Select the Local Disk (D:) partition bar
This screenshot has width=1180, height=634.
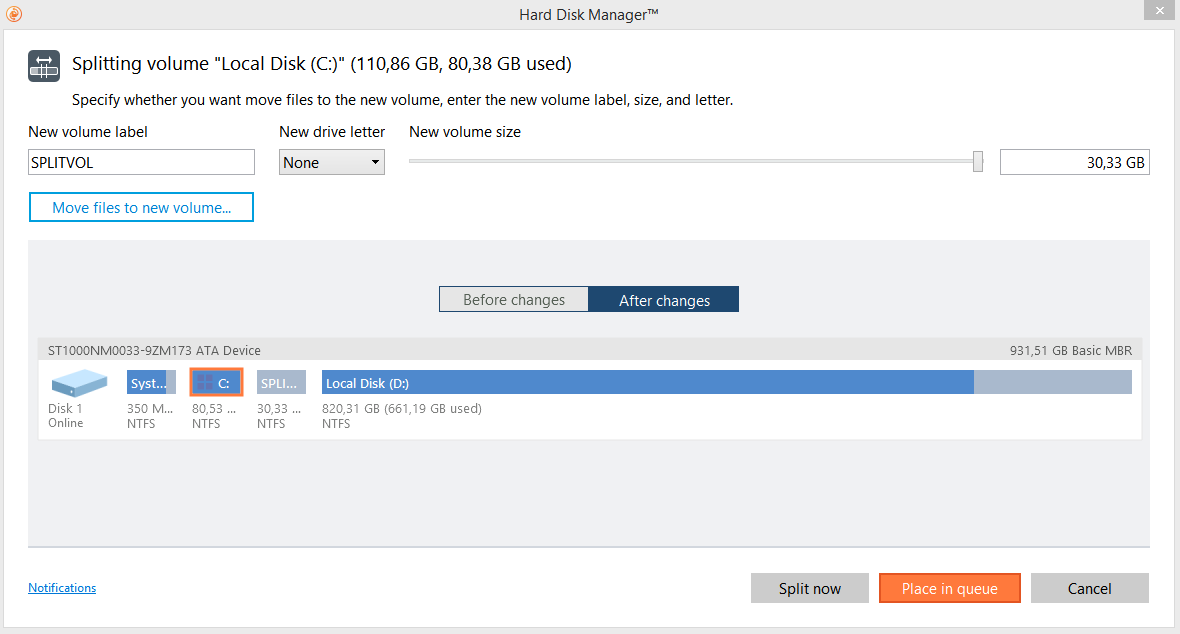(x=647, y=383)
